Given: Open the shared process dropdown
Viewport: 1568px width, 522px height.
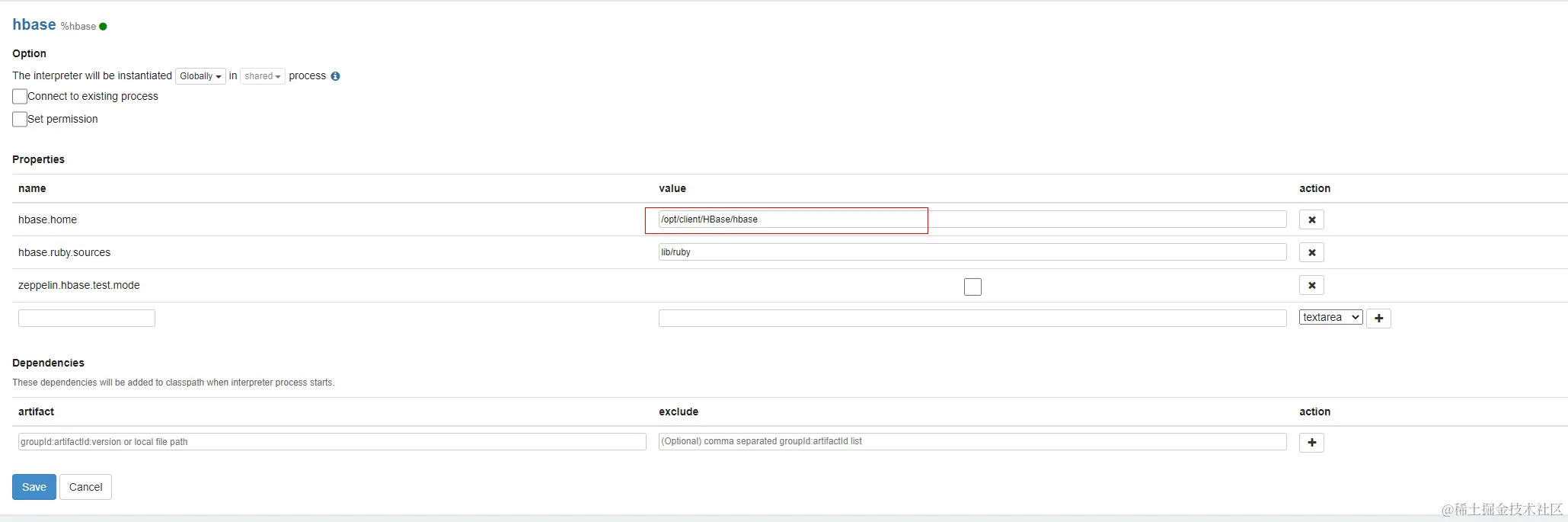Looking at the screenshot, I should tap(263, 76).
